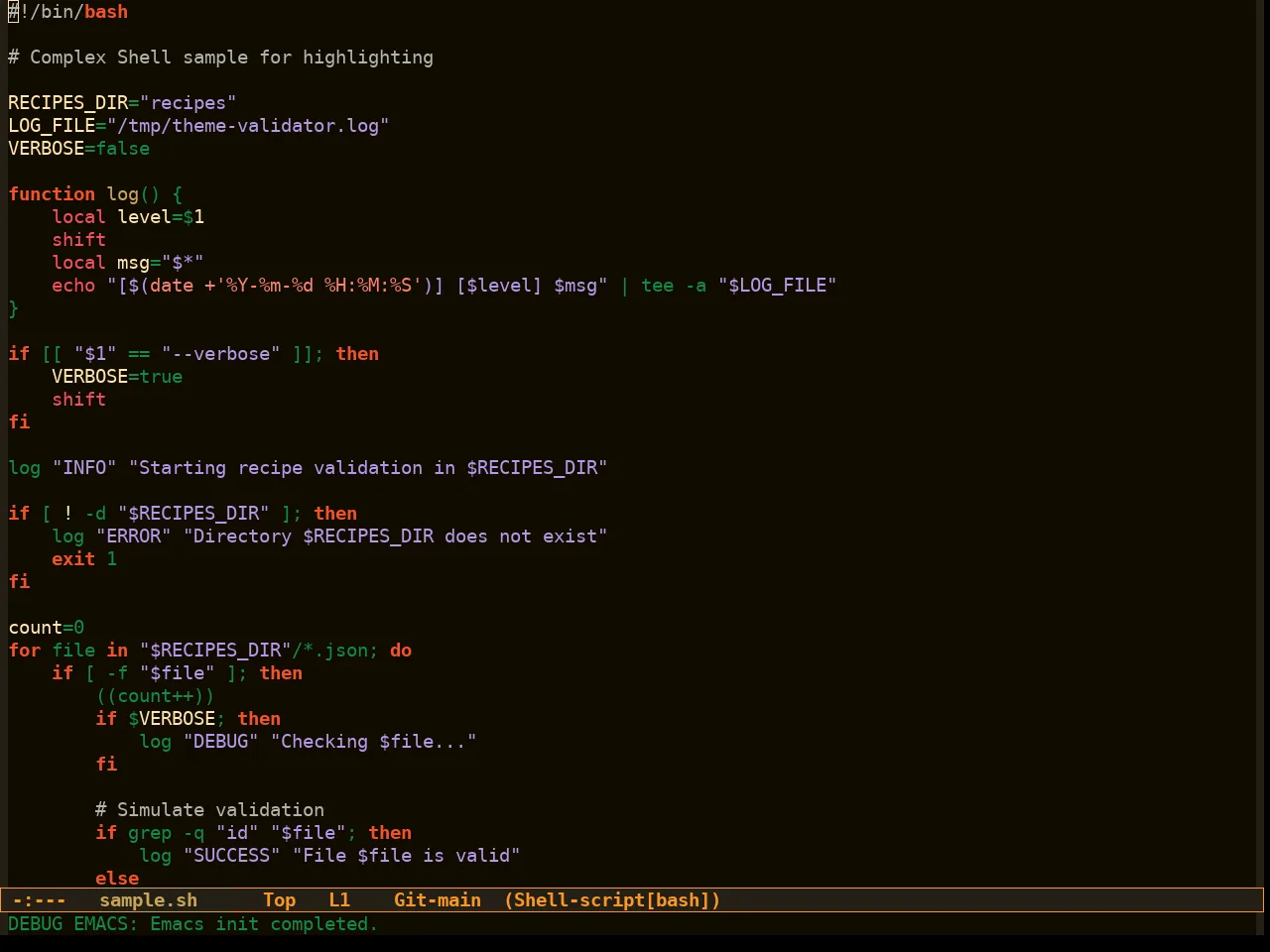Click the ((count++)) line
The width and height of the screenshot is (1270, 952).
[x=155, y=696]
